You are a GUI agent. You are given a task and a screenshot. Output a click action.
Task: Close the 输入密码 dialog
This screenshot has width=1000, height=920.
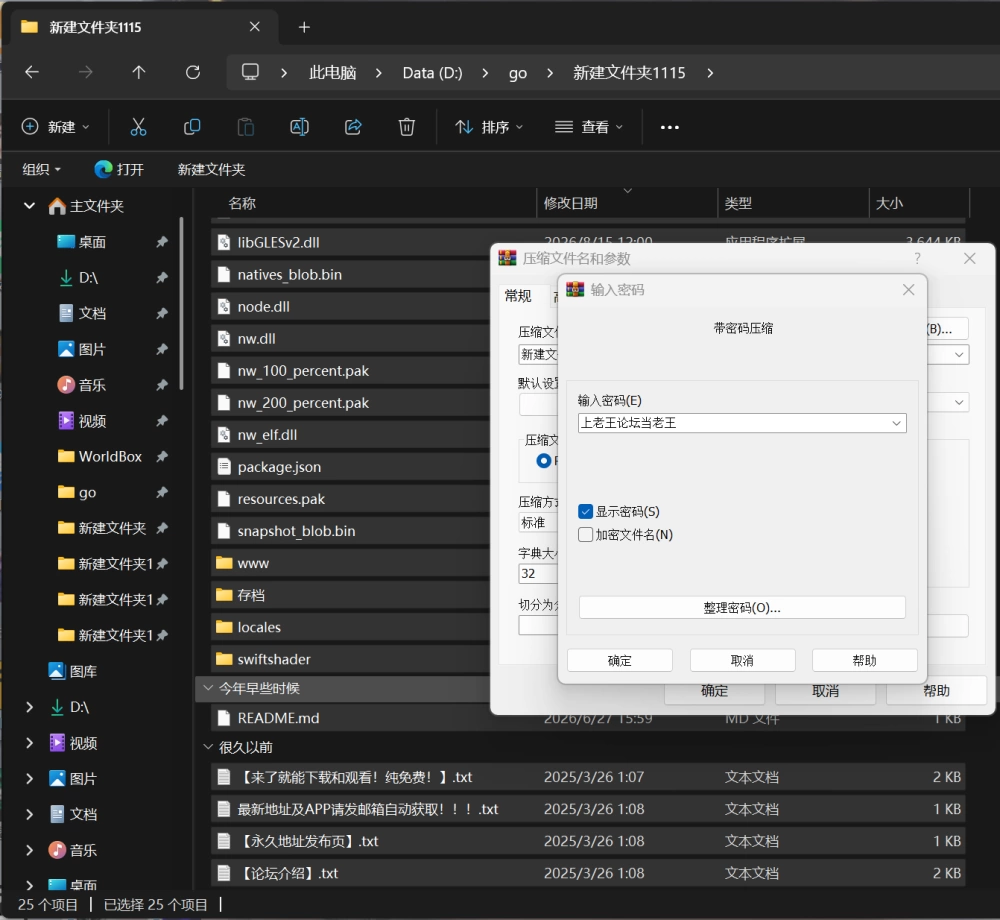point(908,289)
